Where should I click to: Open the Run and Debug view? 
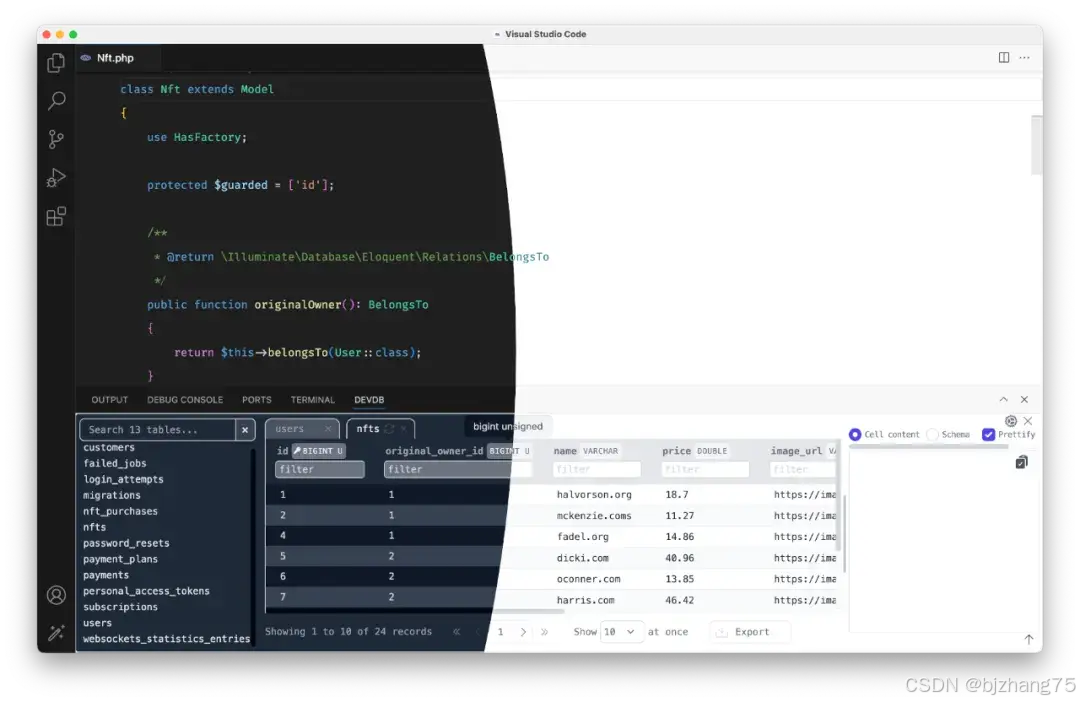click(56, 178)
